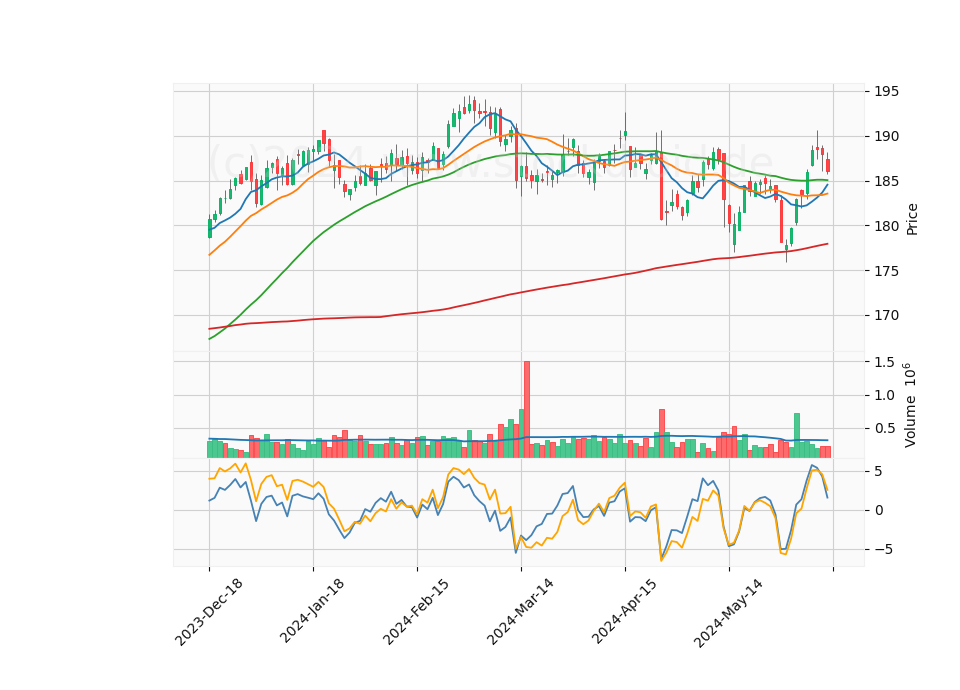960x690 pixels.
Task: Click the 2024-Mar-14 date label
Action: [520, 612]
